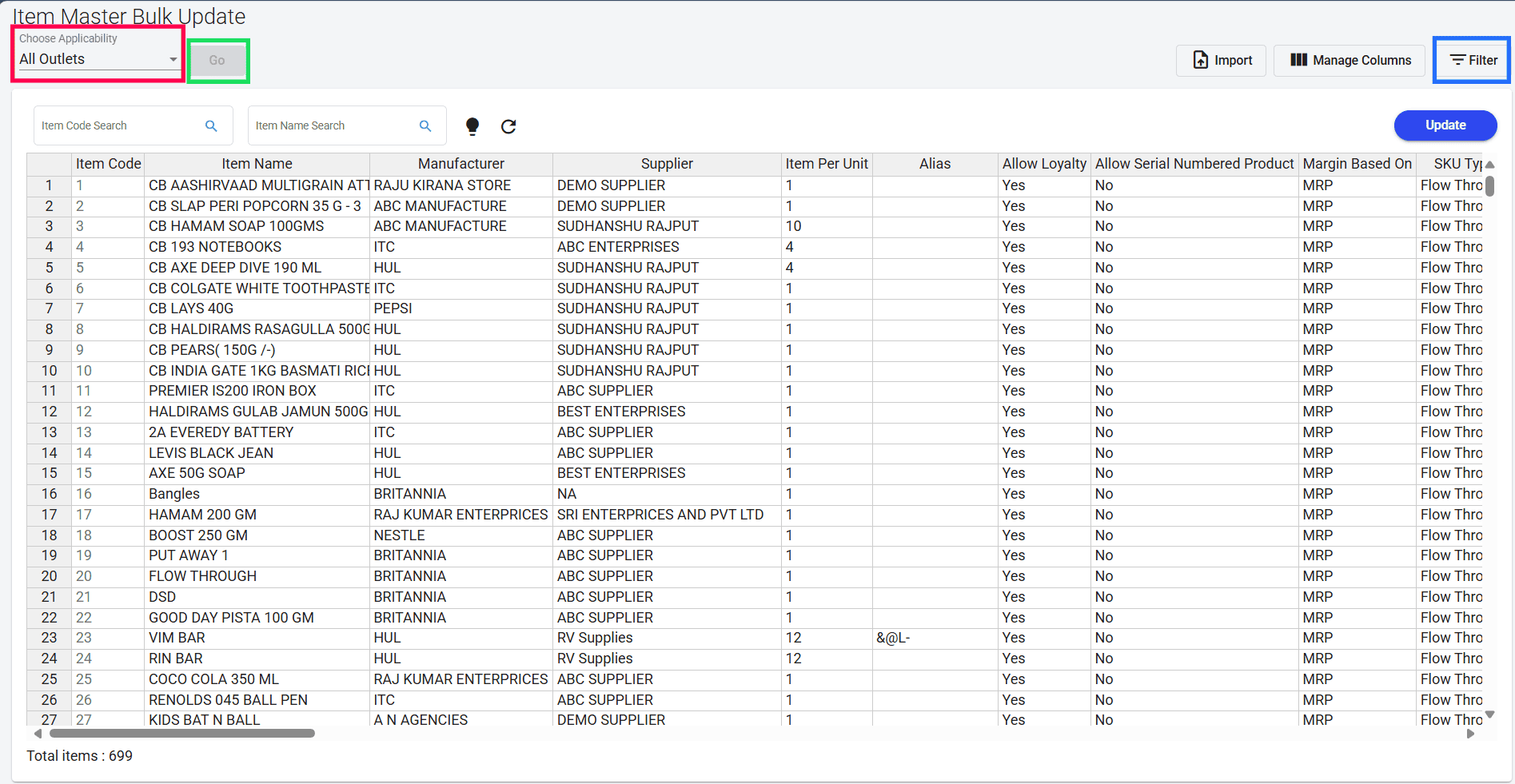Viewport: 1515px width, 784px height.
Task: Click the Manufacturer column header
Action: point(461,164)
